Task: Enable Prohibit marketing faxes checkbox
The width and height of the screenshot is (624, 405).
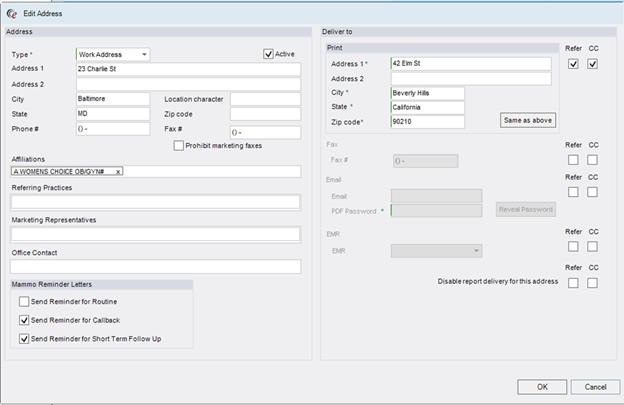Action: click(178, 146)
